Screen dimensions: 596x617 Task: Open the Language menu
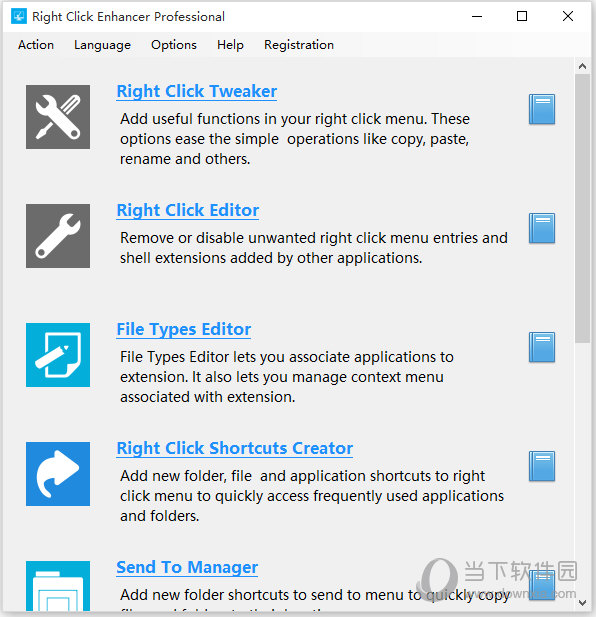[x=102, y=45]
